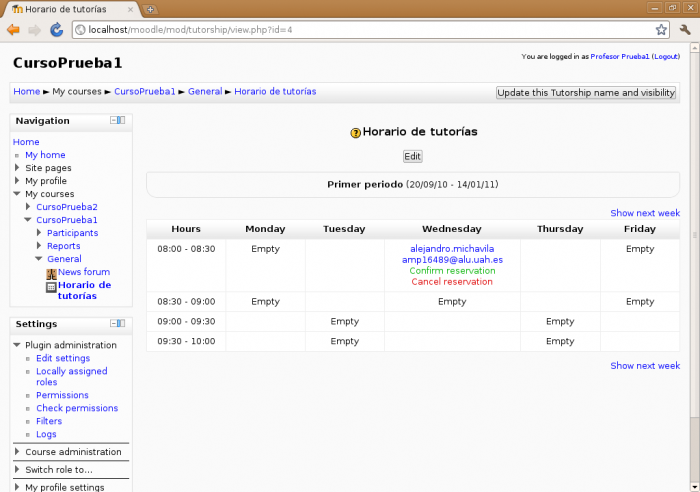Click the 09:00 - 09:30 hours cell
700x492 pixels.
point(186,321)
